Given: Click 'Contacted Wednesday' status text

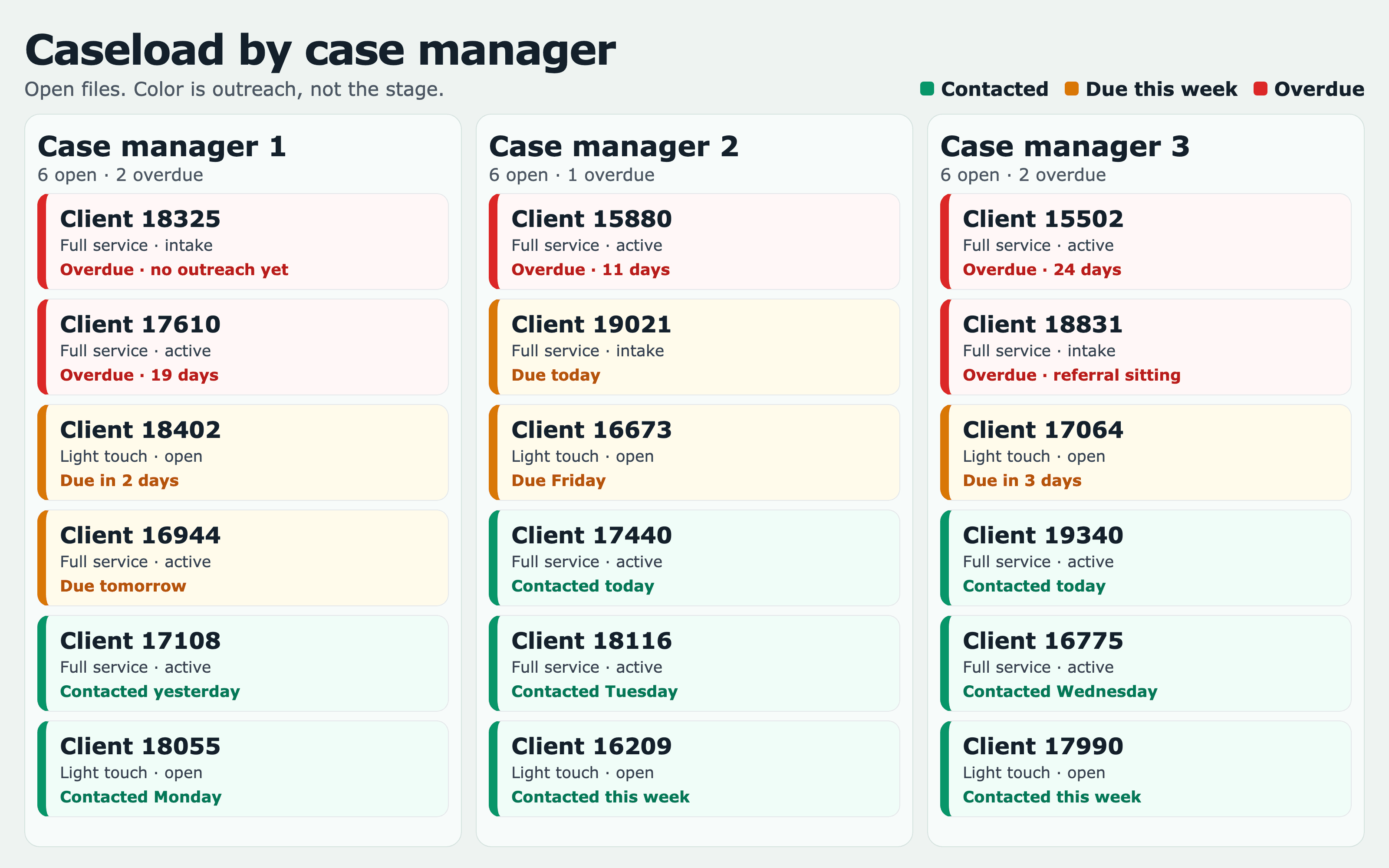Looking at the screenshot, I should click(1060, 692).
